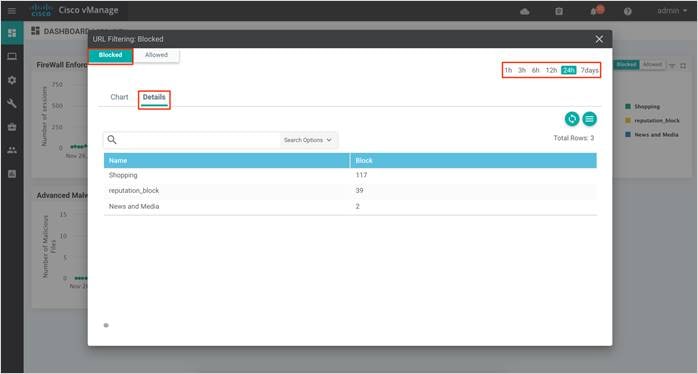Click News and Media legend swatch in background

tap(628, 134)
